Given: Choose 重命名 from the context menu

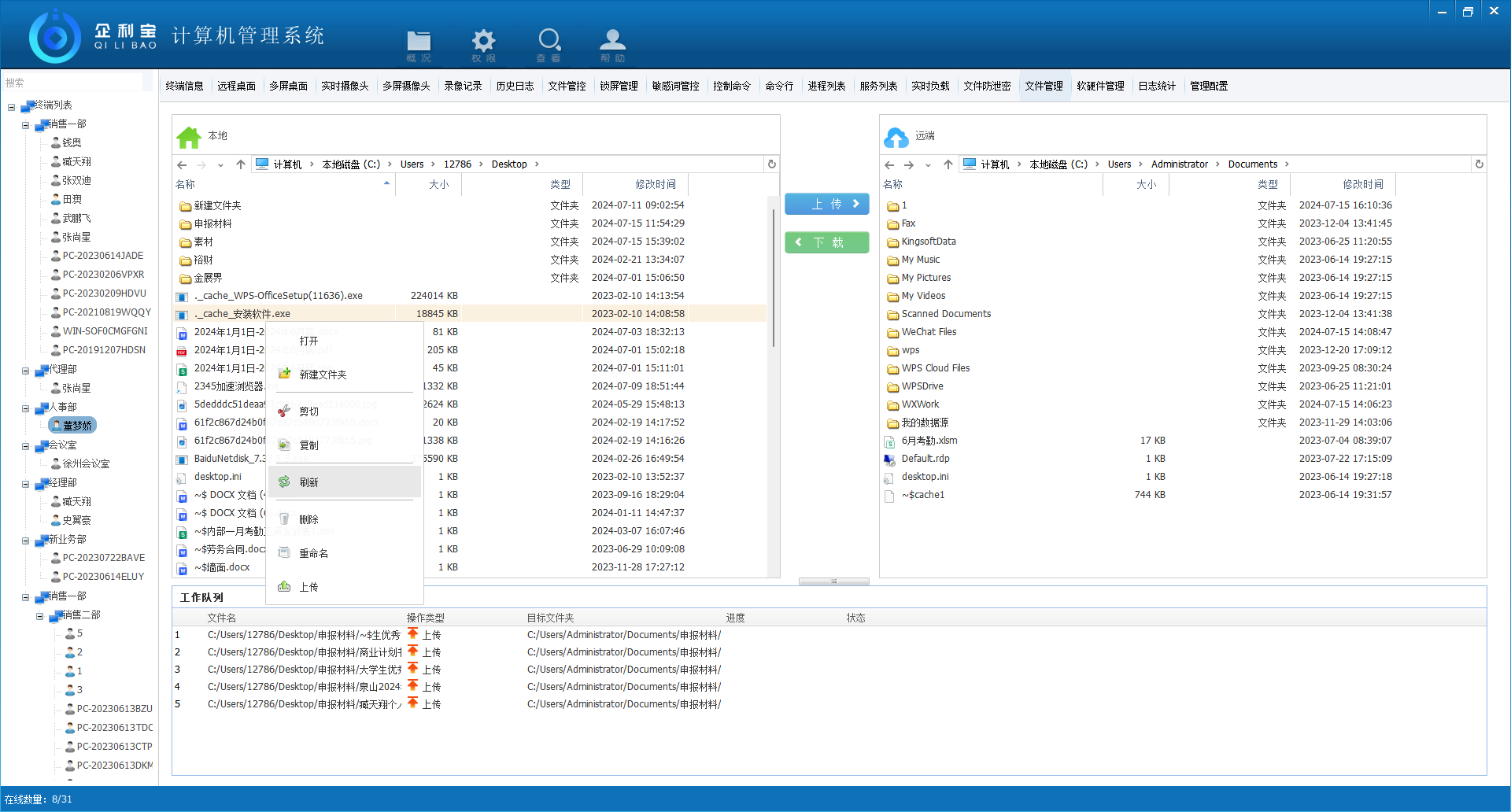Looking at the screenshot, I should tap(313, 553).
